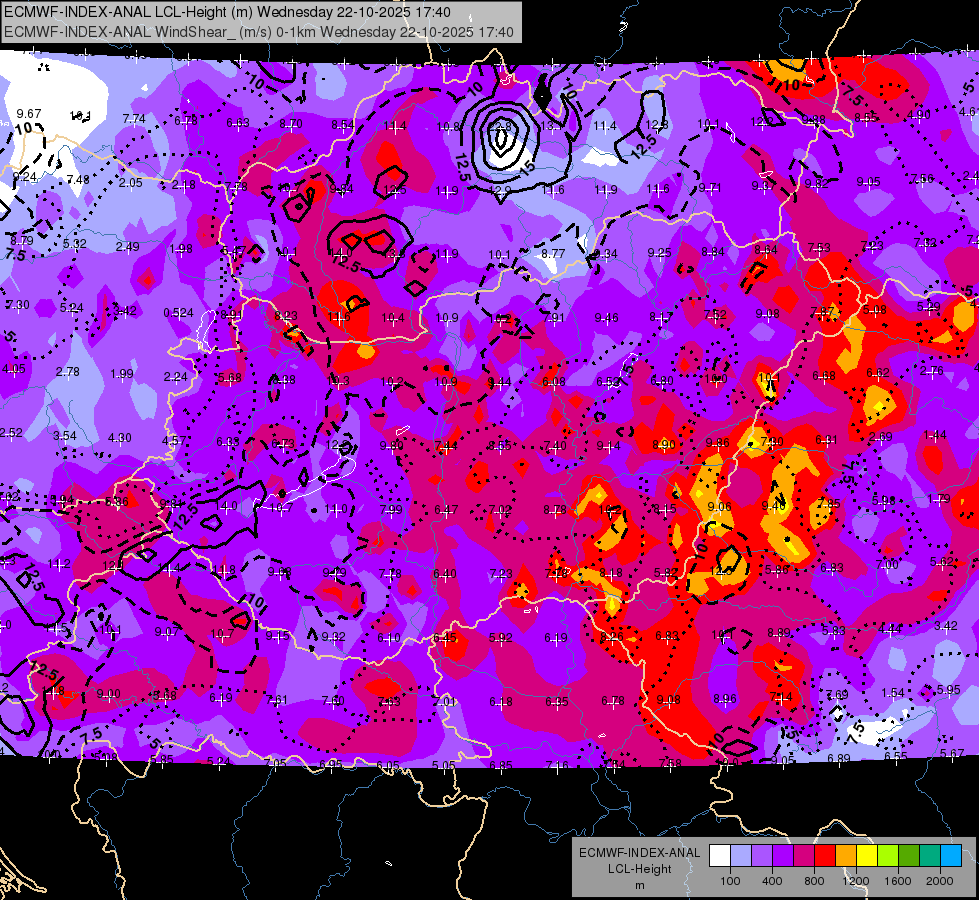Click the wind shear value '7.02'

(501, 510)
